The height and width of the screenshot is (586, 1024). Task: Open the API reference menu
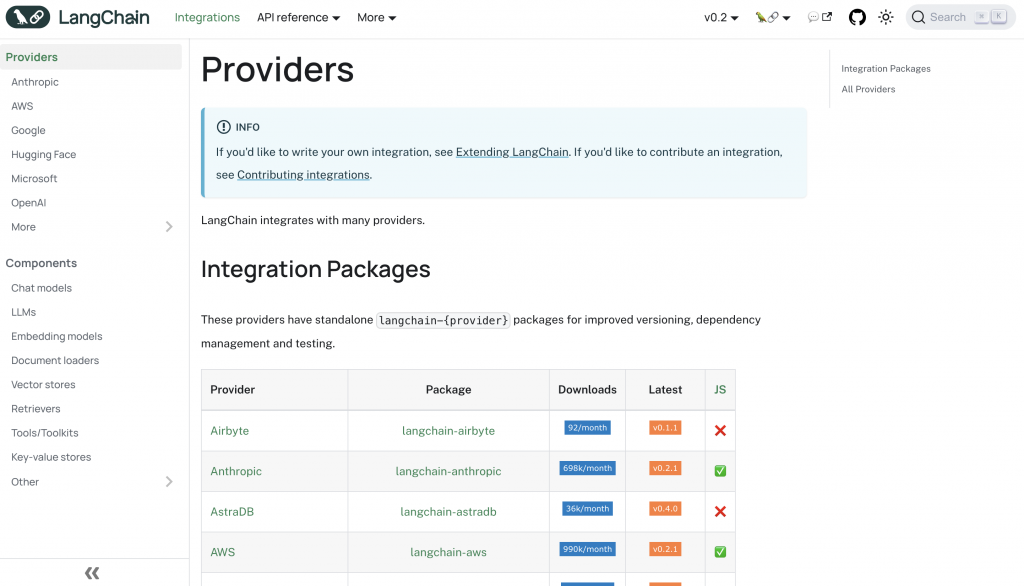[x=298, y=17]
